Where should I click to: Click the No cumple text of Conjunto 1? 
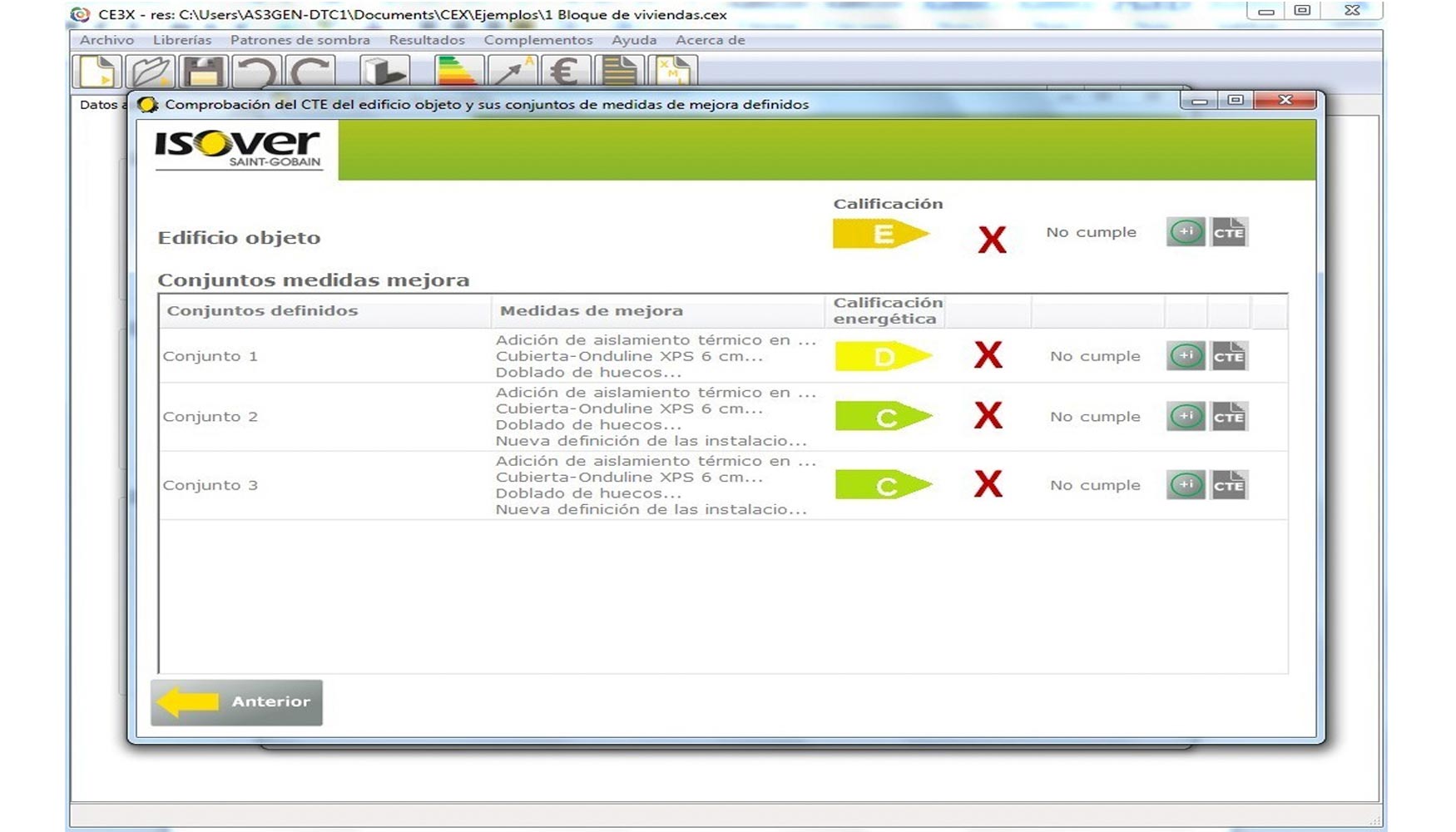coord(1095,356)
